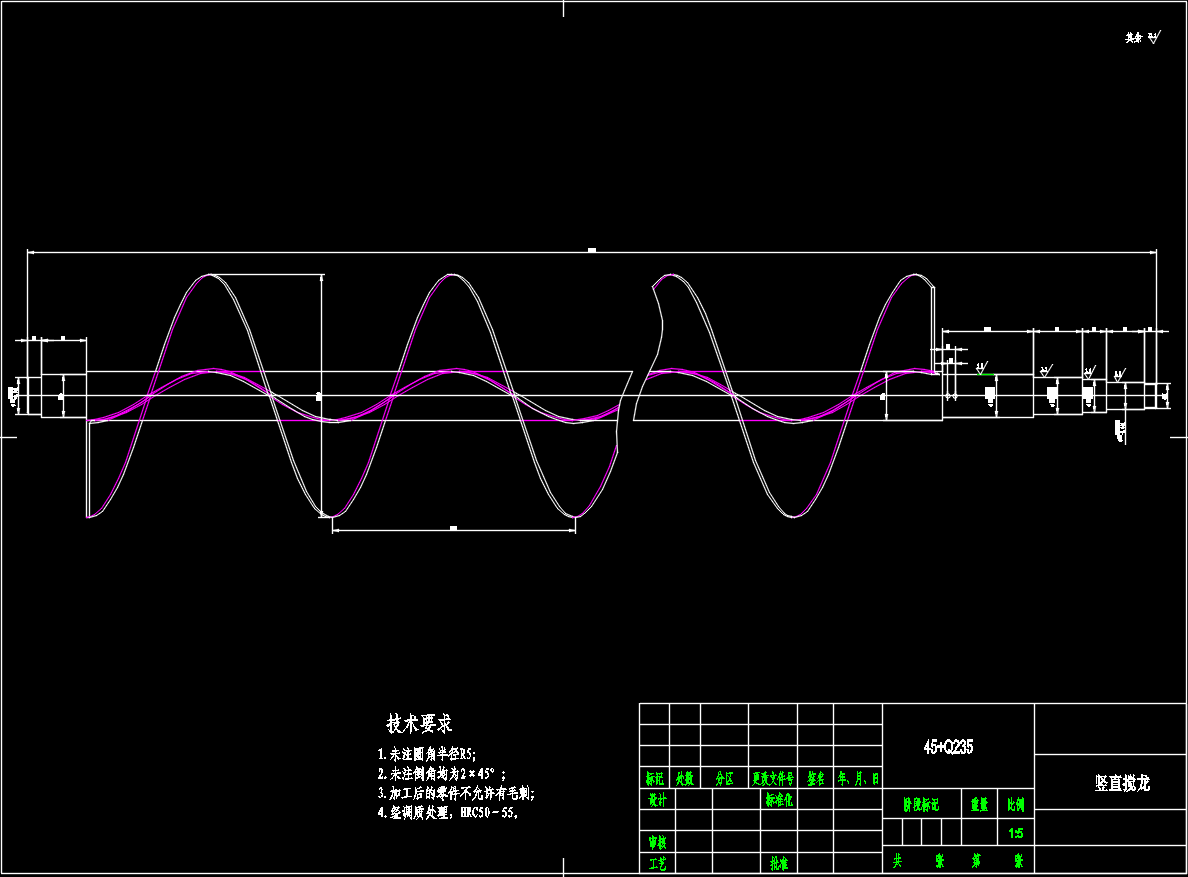Click scale value '1:5'
The height and width of the screenshot is (877, 1188).
point(1016,833)
